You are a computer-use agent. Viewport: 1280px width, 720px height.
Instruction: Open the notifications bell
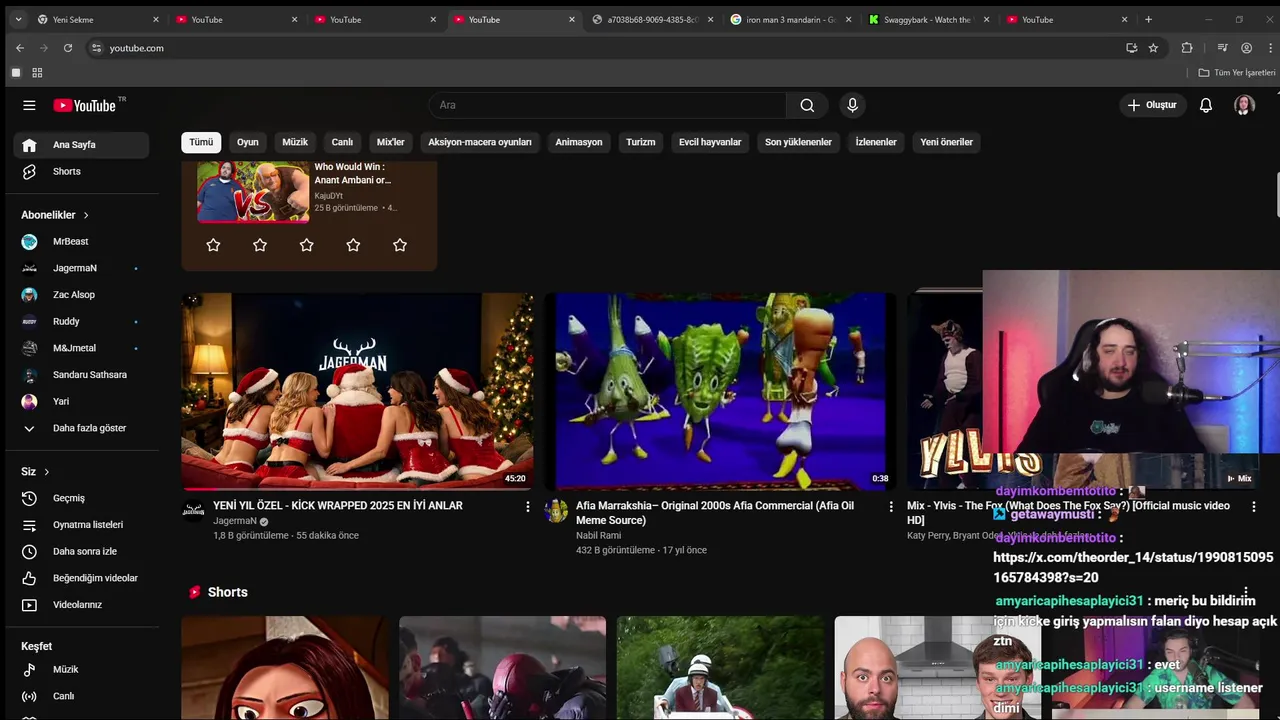tap(1206, 105)
